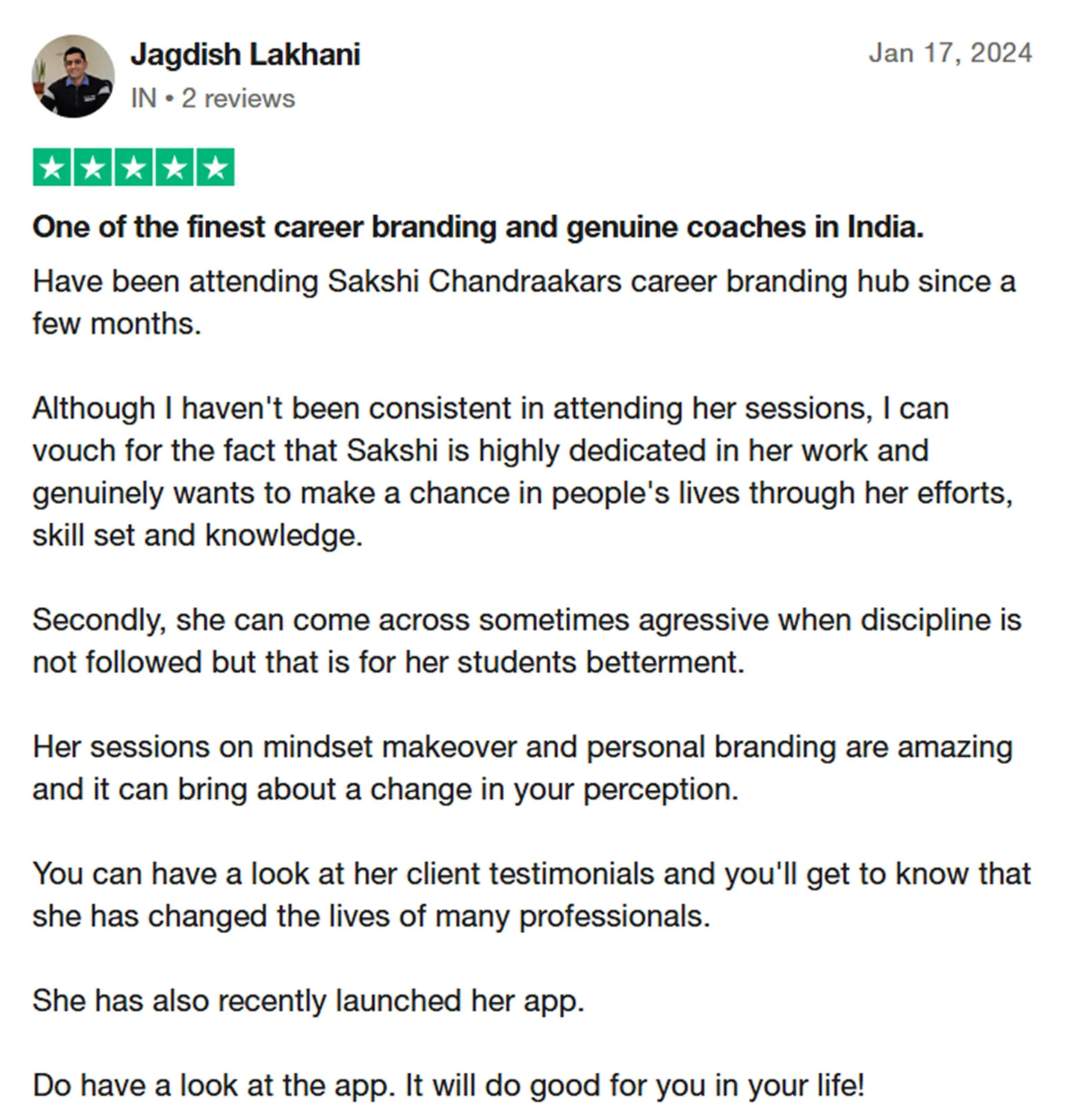Click Jagdish Lakhani's profile avatar photo

coord(73,76)
